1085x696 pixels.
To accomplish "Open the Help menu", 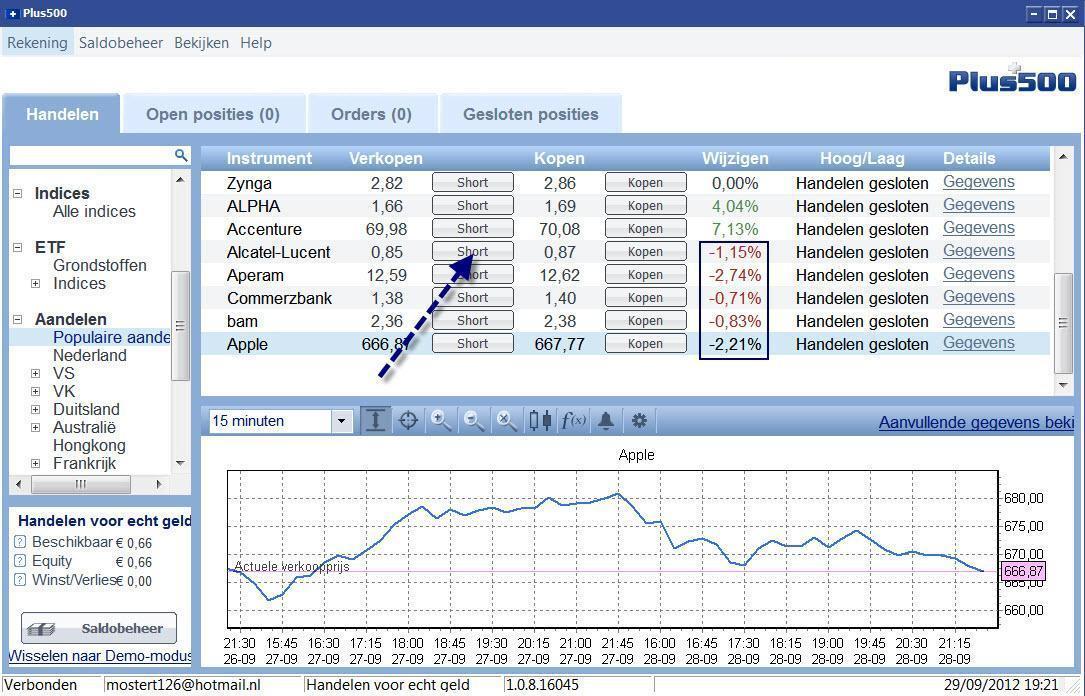I will click(x=256, y=43).
